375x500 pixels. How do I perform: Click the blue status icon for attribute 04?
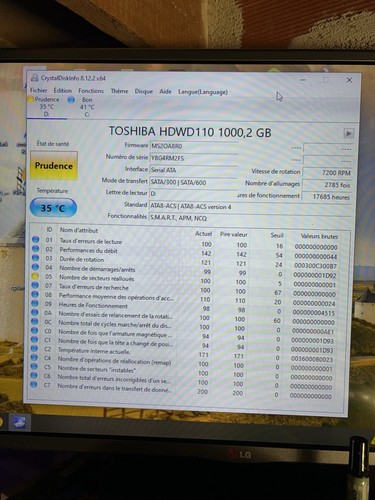(x=35, y=267)
